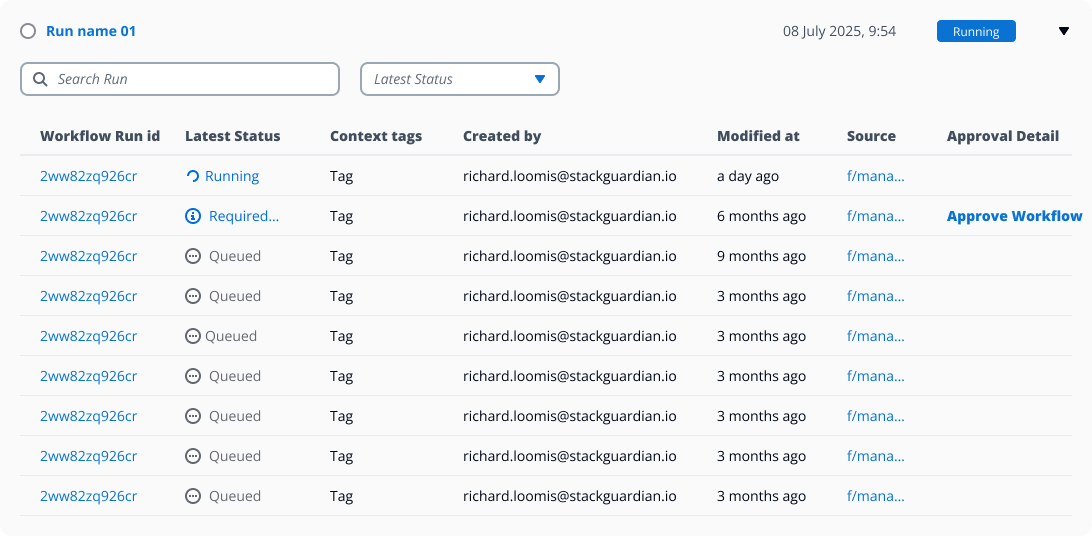Open the Run name 01 title link
The height and width of the screenshot is (536, 1092).
click(x=91, y=31)
